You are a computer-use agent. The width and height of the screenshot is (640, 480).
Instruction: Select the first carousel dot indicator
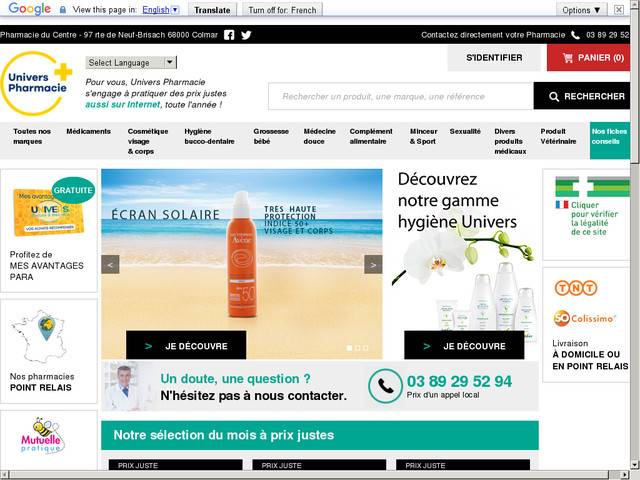click(x=349, y=348)
